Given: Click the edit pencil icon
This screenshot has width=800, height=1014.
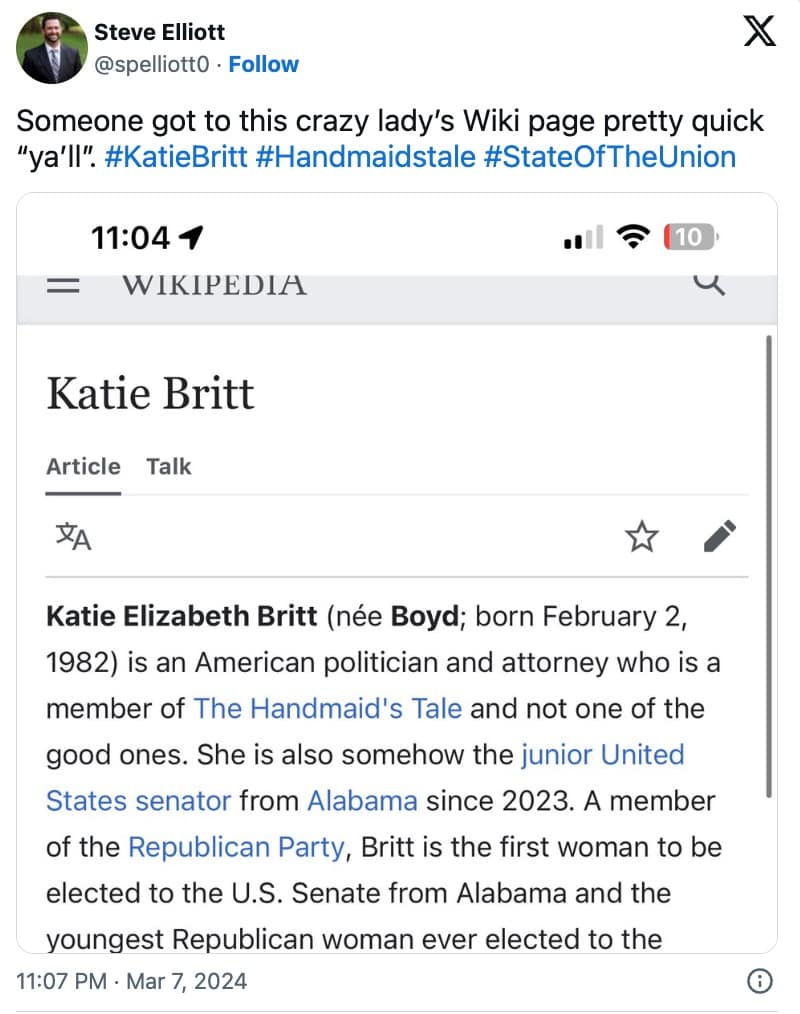Looking at the screenshot, I should tap(720, 537).
